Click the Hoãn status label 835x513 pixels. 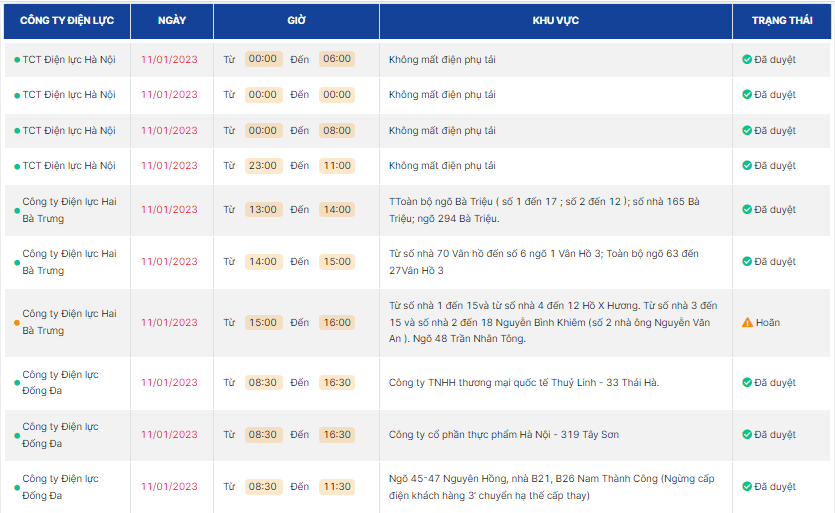pyautogui.click(x=768, y=323)
